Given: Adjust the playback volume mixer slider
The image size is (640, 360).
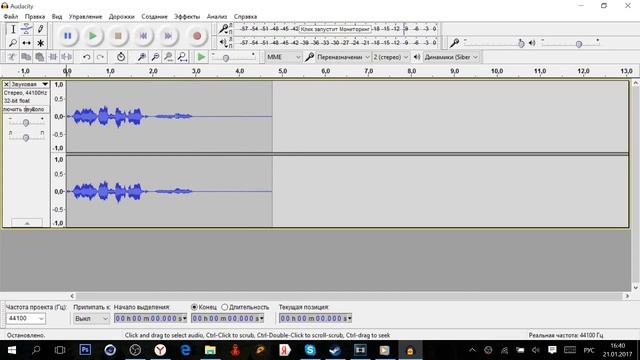Looking at the screenshot, I should coord(571,43).
